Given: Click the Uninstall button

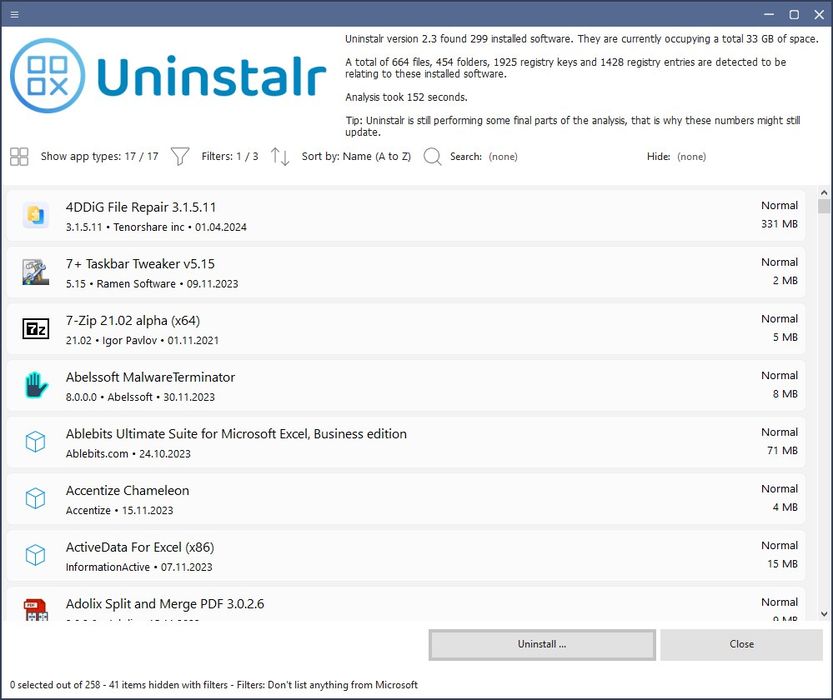Looking at the screenshot, I should coord(541,644).
